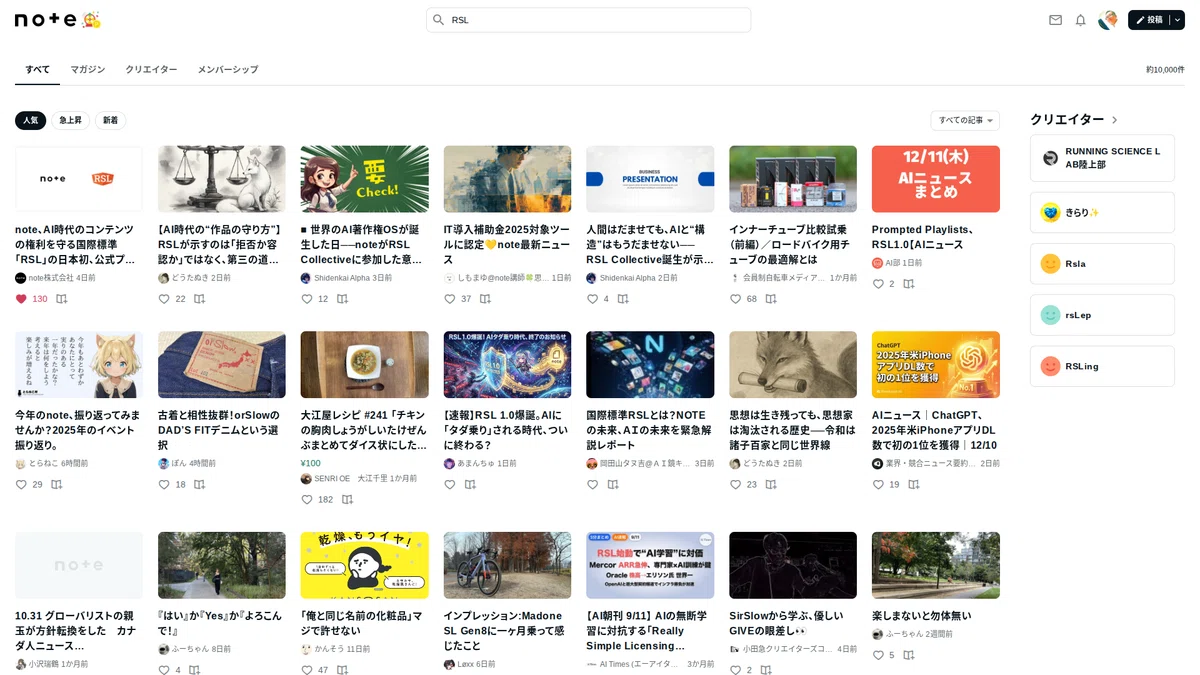Screen dimensions: 1200x675
Task: Switch to the マガジン tab
Action: coord(88,69)
